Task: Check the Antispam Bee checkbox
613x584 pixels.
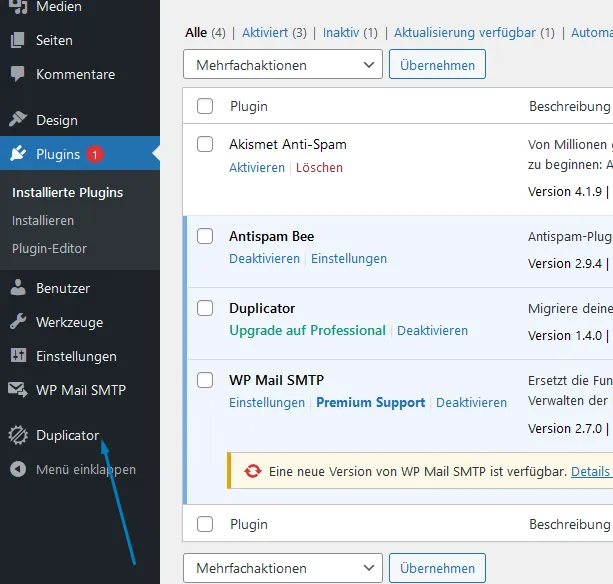Action: click(205, 236)
